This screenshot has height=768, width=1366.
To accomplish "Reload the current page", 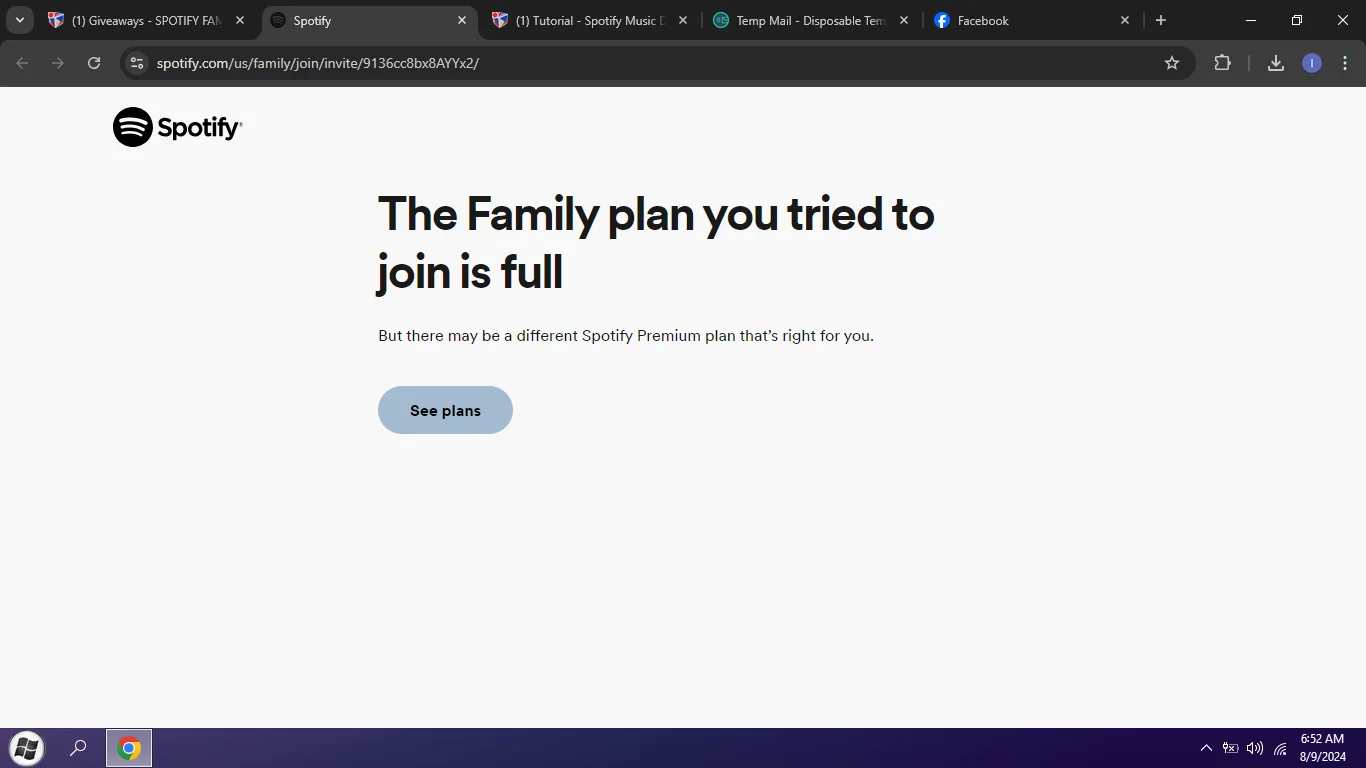I will (94, 63).
